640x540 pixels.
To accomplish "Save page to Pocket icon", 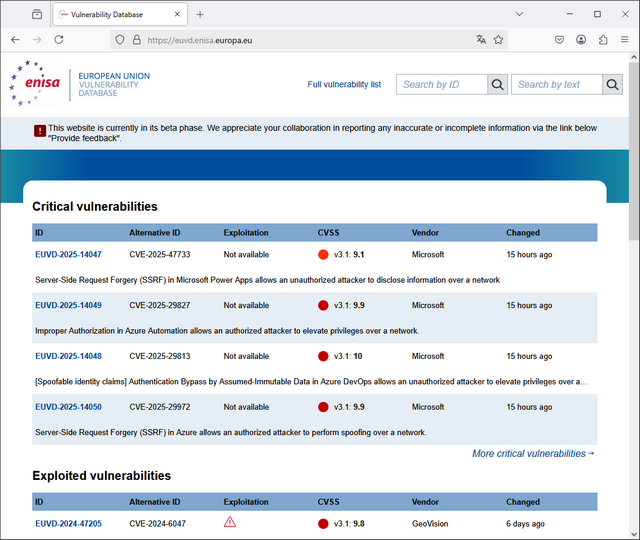I will coord(559,40).
